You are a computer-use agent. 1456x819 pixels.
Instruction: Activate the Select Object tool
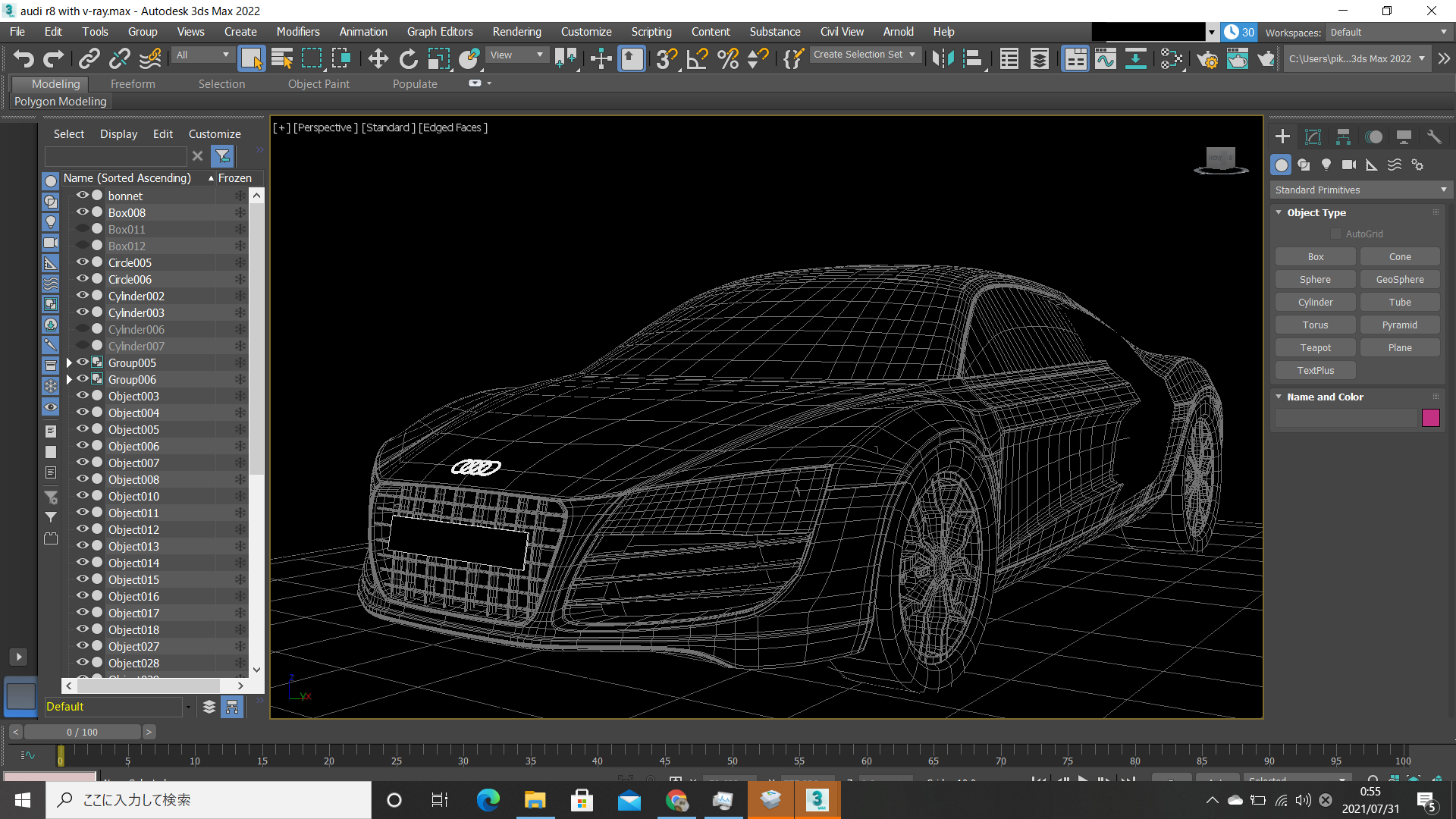click(x=251, y=58)
